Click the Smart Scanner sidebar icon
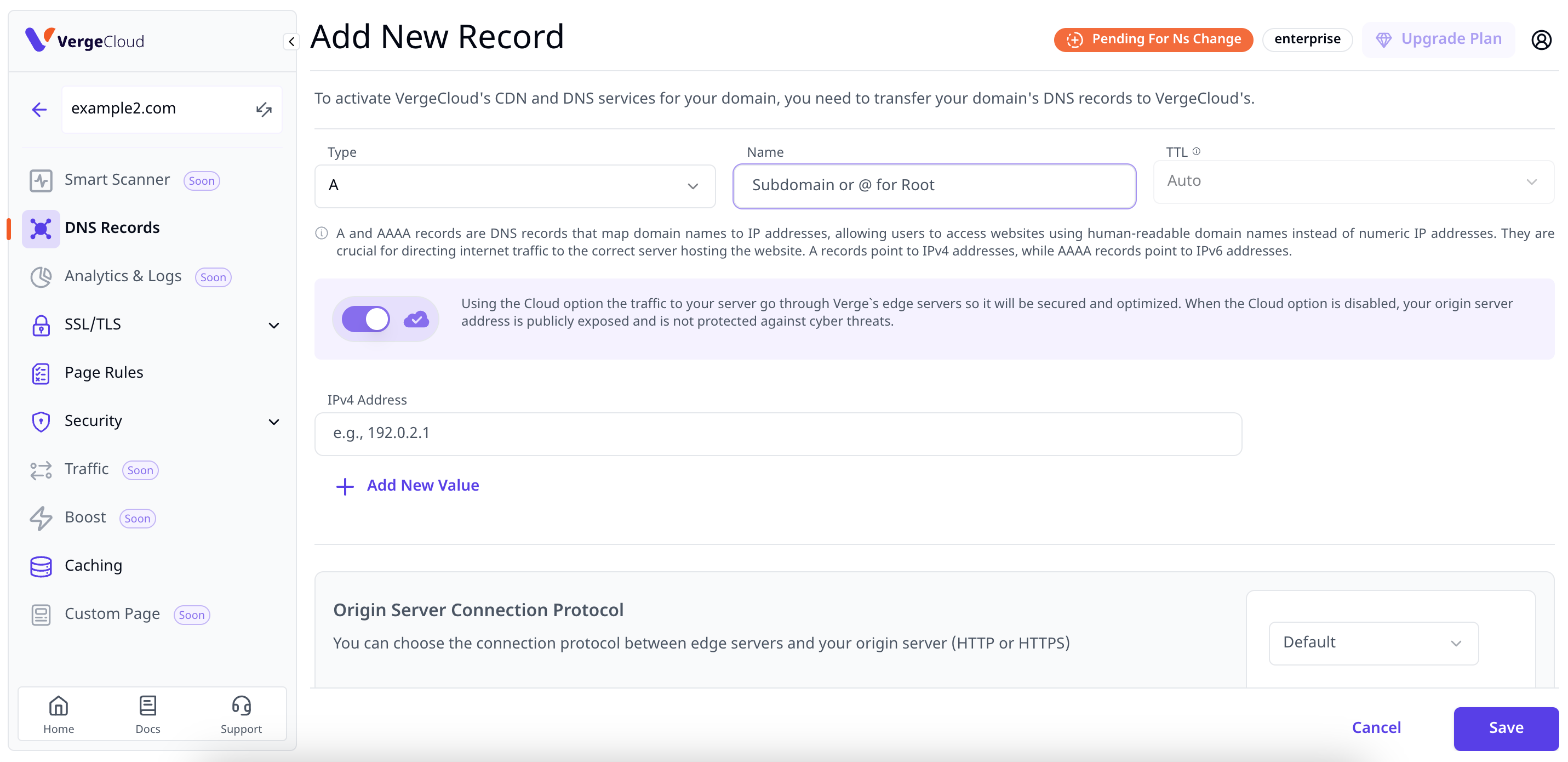 click(41, 180)
